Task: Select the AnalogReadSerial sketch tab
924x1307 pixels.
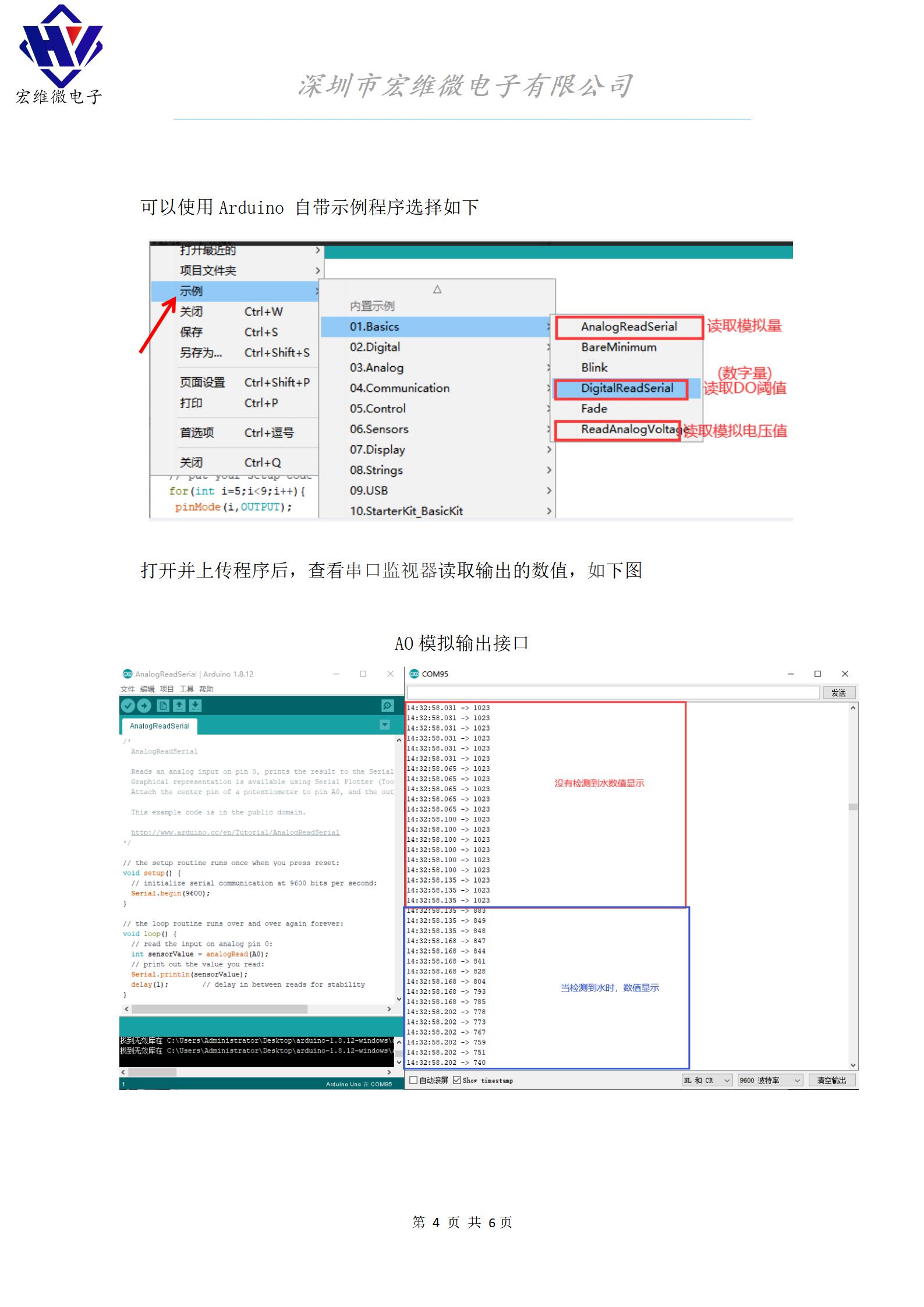Action: click(x=160, y=726)
